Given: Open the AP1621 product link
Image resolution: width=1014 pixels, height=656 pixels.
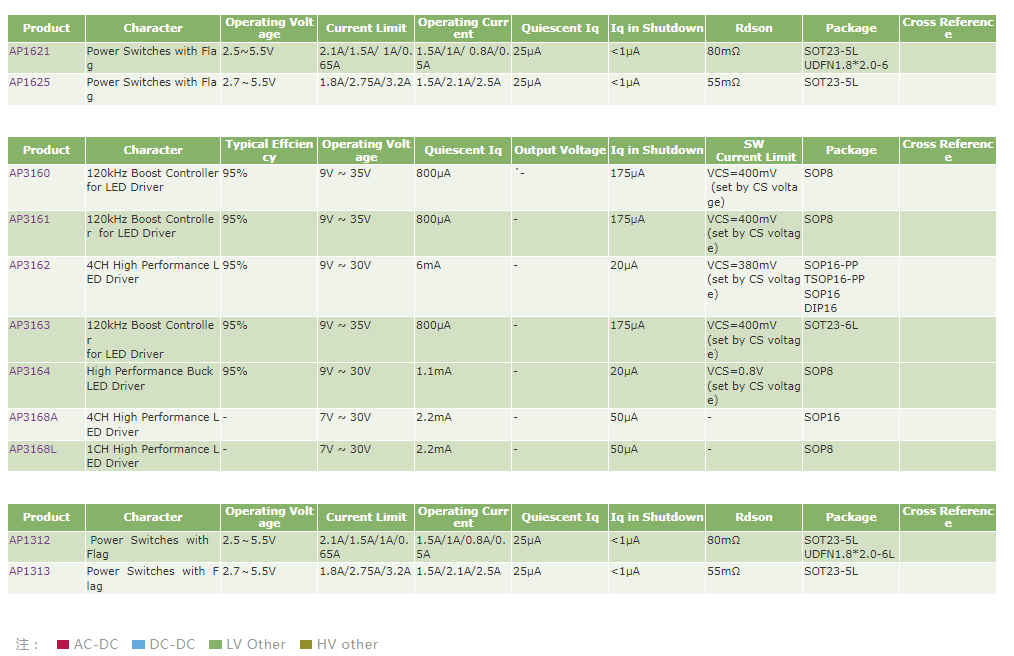Looking at the screenshot, I should (x=29, y=50).
